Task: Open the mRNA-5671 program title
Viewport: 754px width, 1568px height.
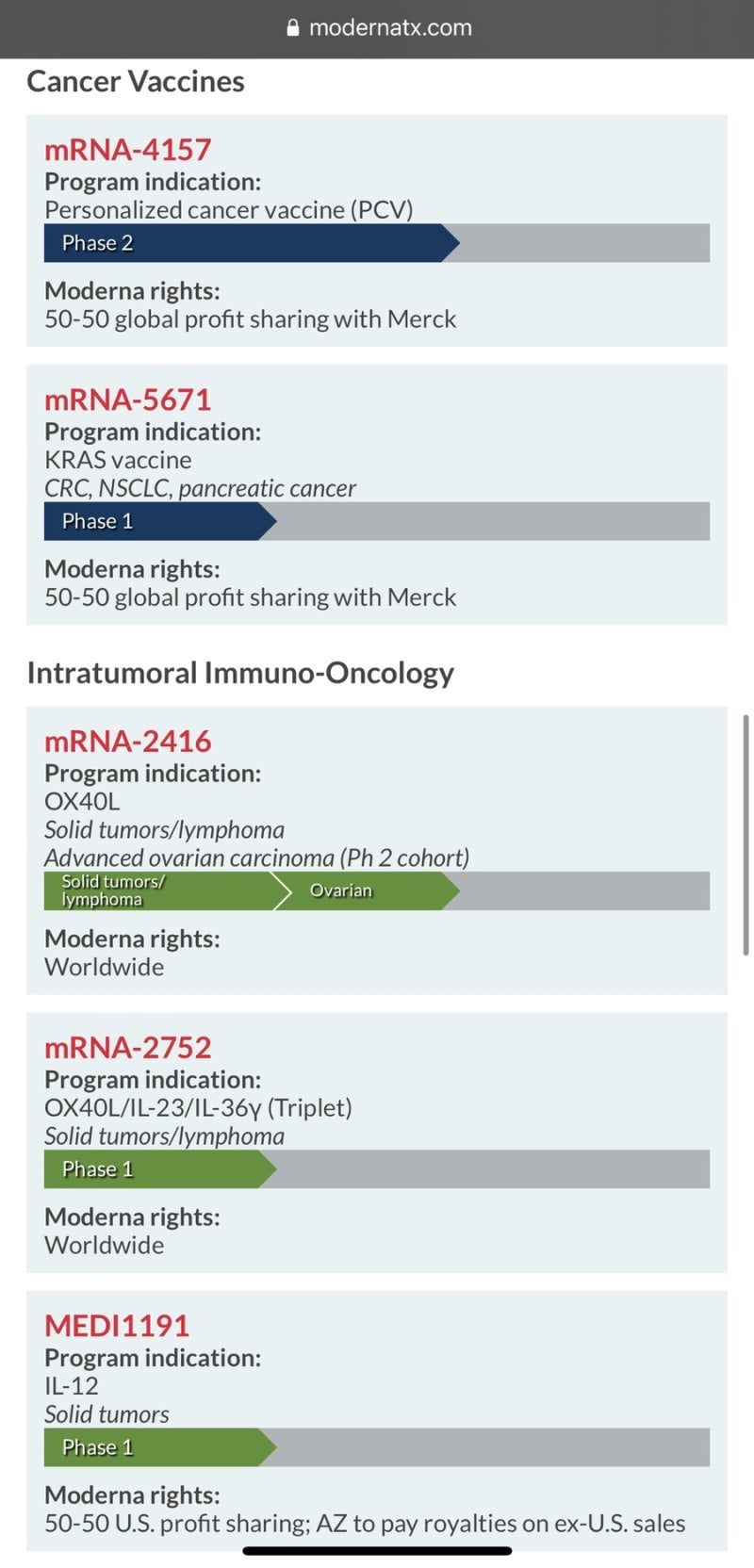Action: tap(128, 400)
